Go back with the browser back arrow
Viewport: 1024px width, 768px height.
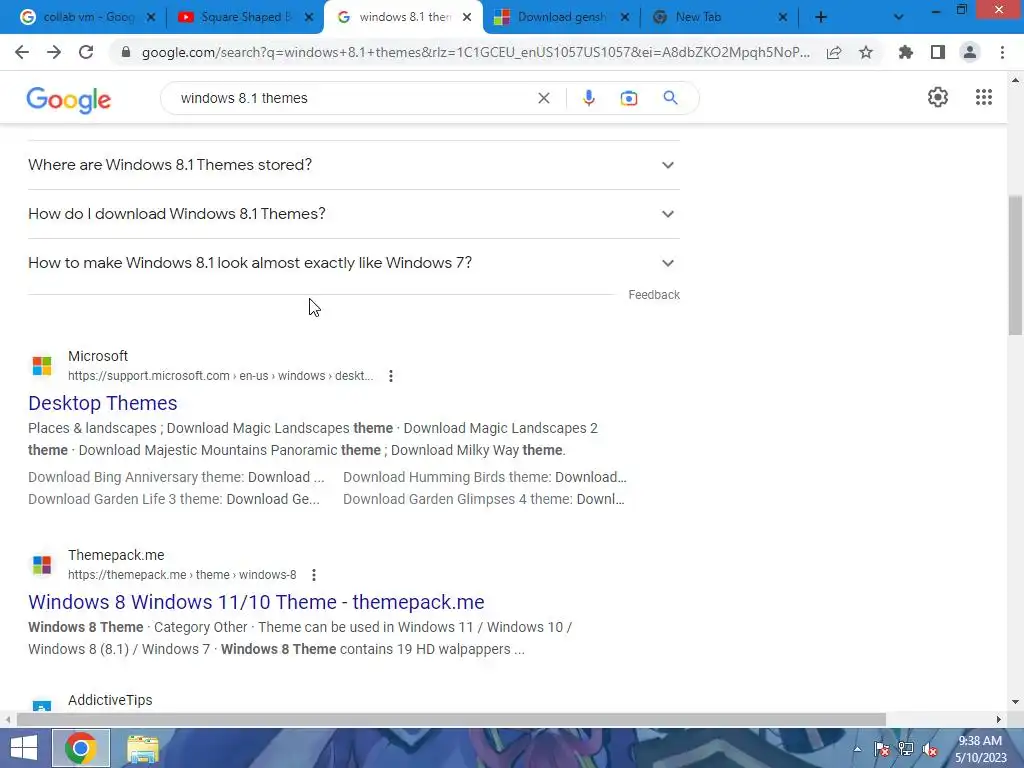pos(22,52)
